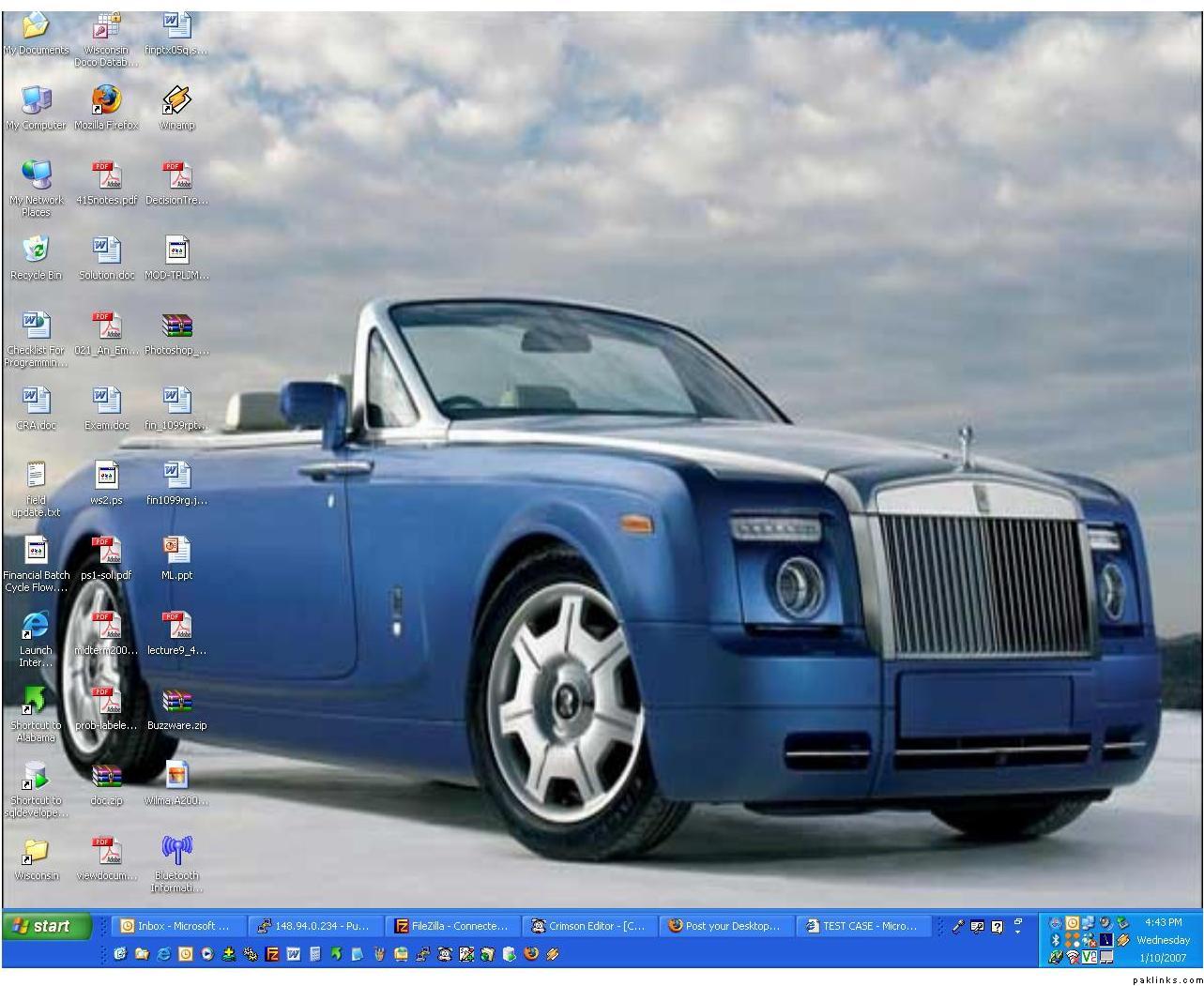Screen dimensions: 1204x986
Task: Select the Shortcut to Alabama icon
Action: tap(36, 701)
